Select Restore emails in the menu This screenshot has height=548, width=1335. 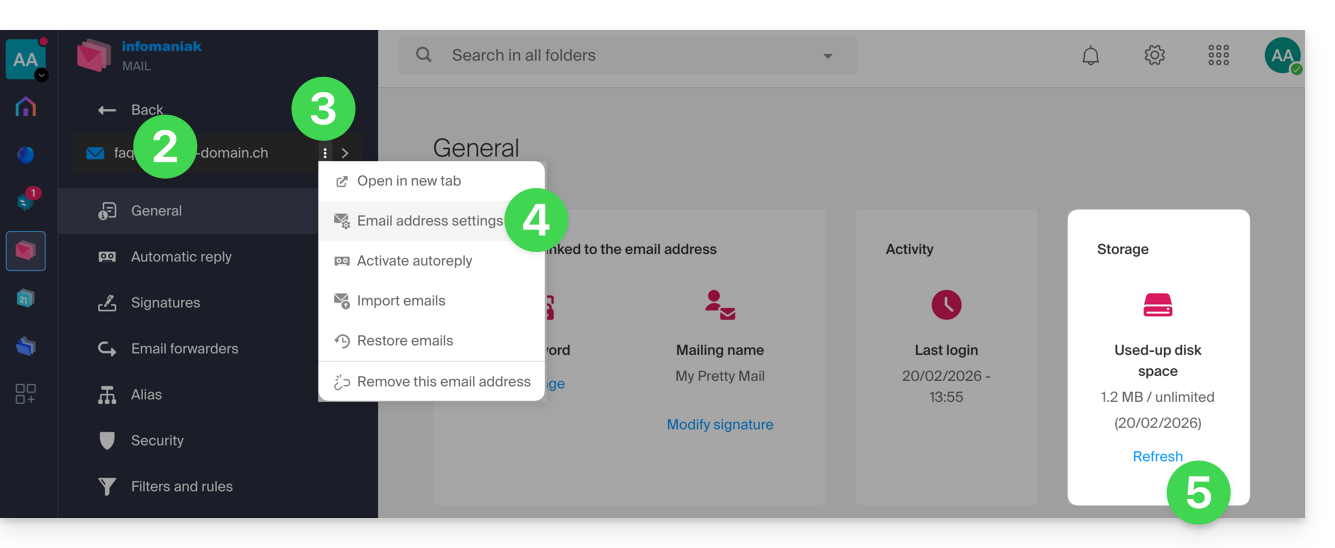[x=404, y=341]
